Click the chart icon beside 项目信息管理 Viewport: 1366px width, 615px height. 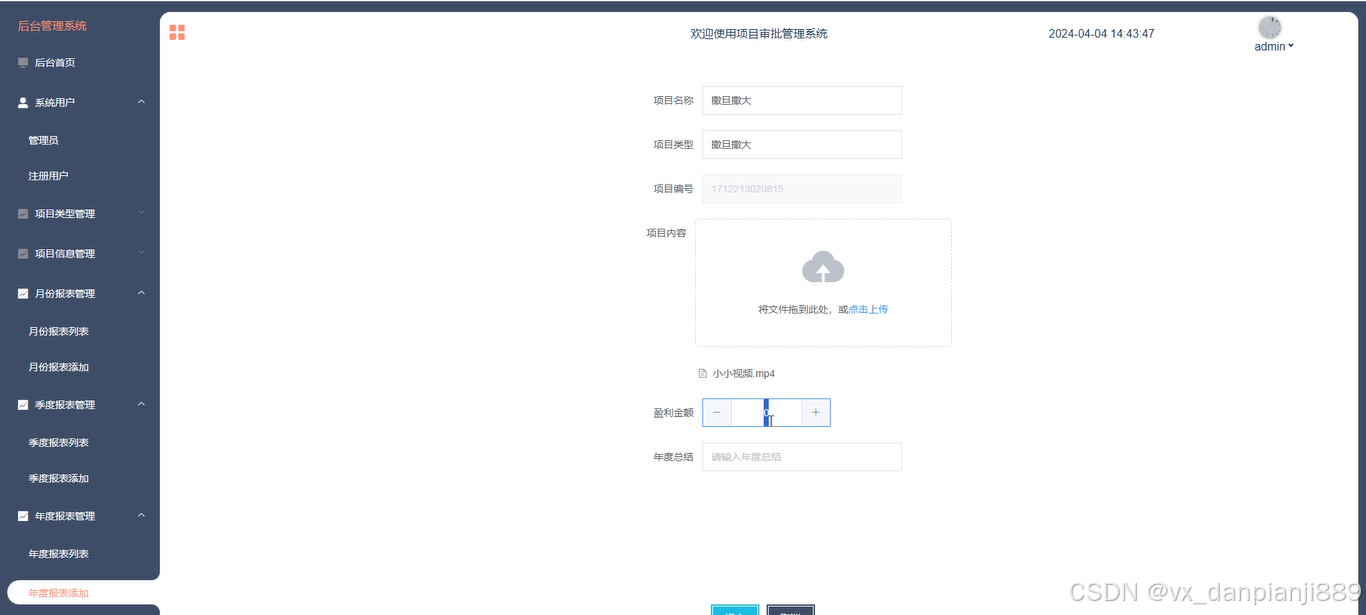pyautogui.click(x=23, y=253)
